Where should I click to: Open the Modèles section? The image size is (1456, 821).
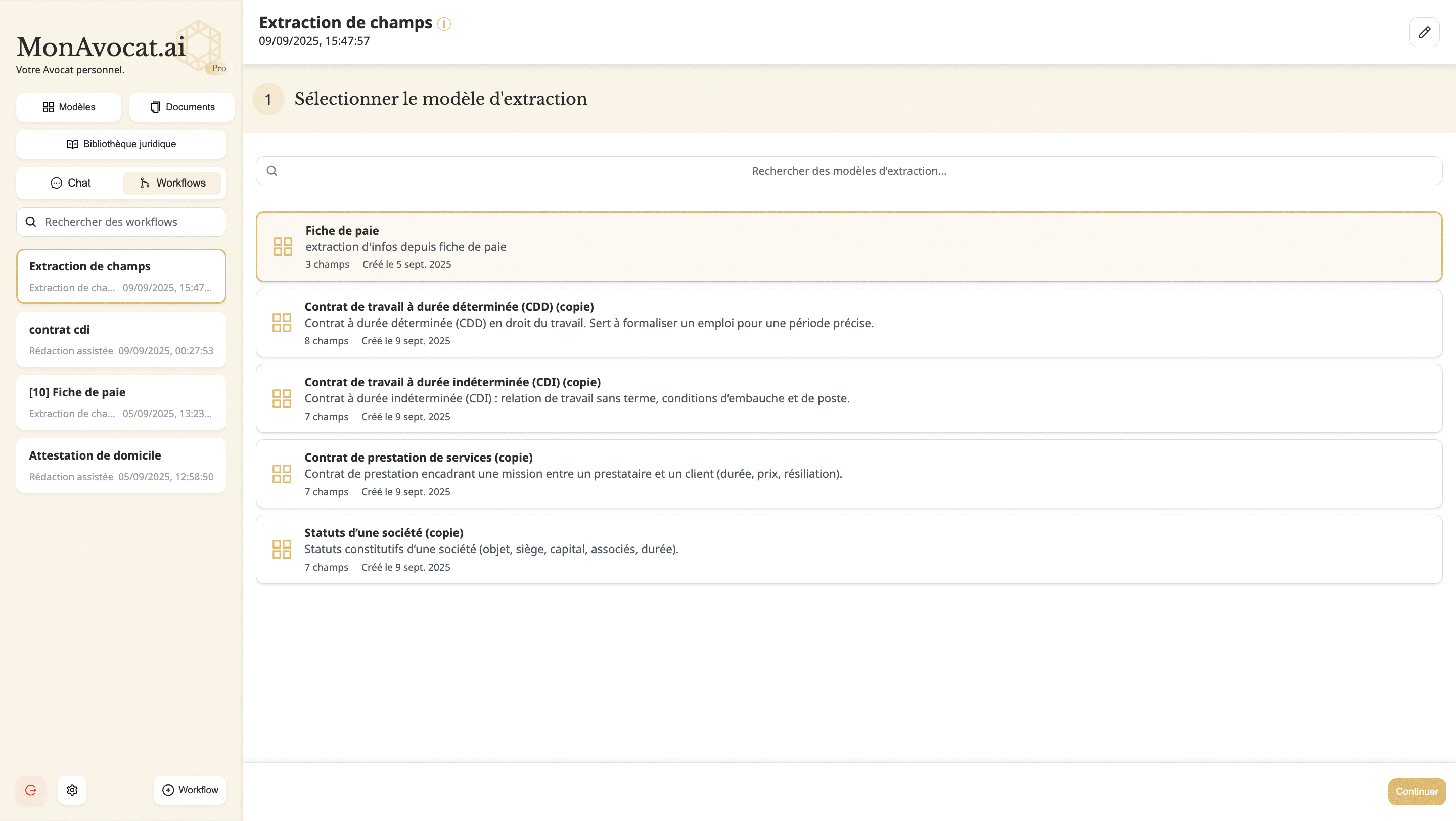tap(69, 107)
